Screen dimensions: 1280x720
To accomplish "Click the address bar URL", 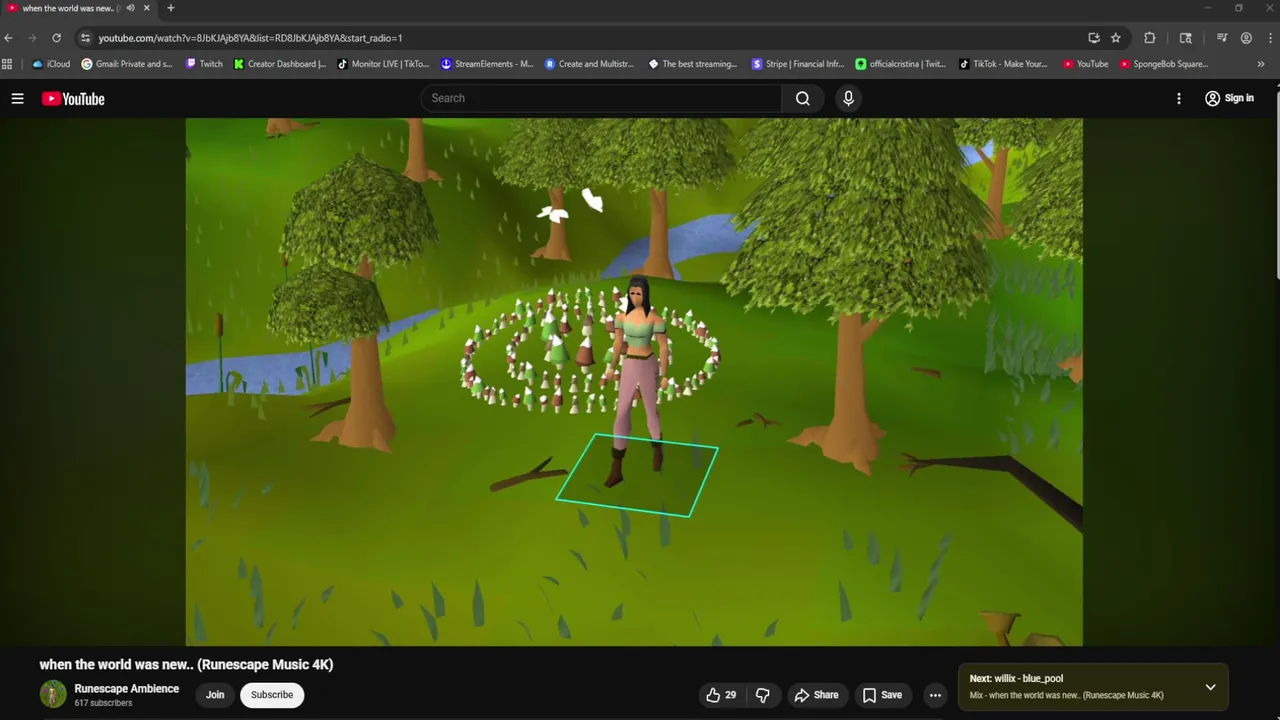I will (x=250, y=38).
